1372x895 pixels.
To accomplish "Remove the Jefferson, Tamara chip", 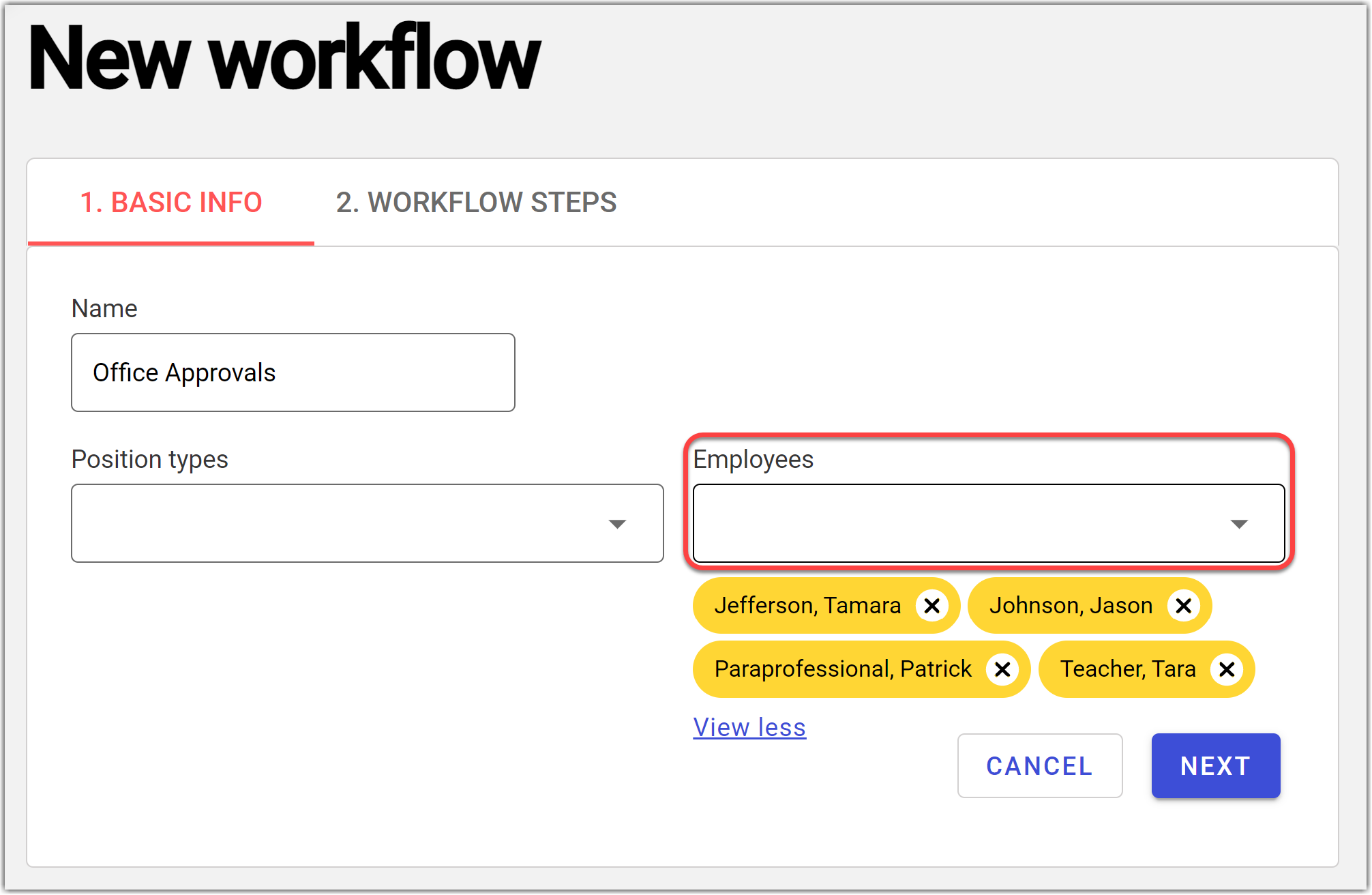I will (x=931, y=606).
